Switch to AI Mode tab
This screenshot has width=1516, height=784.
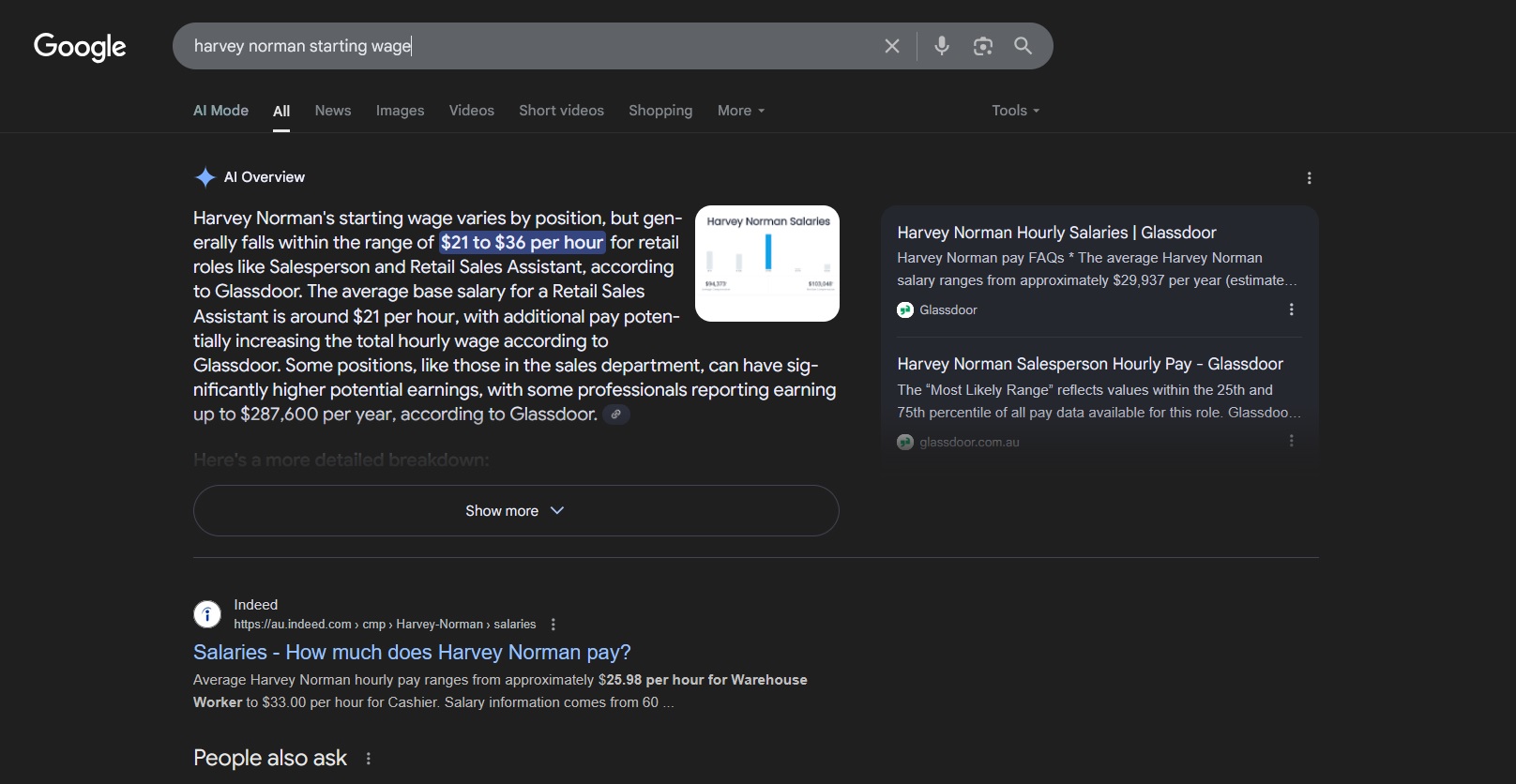click(x=220, y=111)
